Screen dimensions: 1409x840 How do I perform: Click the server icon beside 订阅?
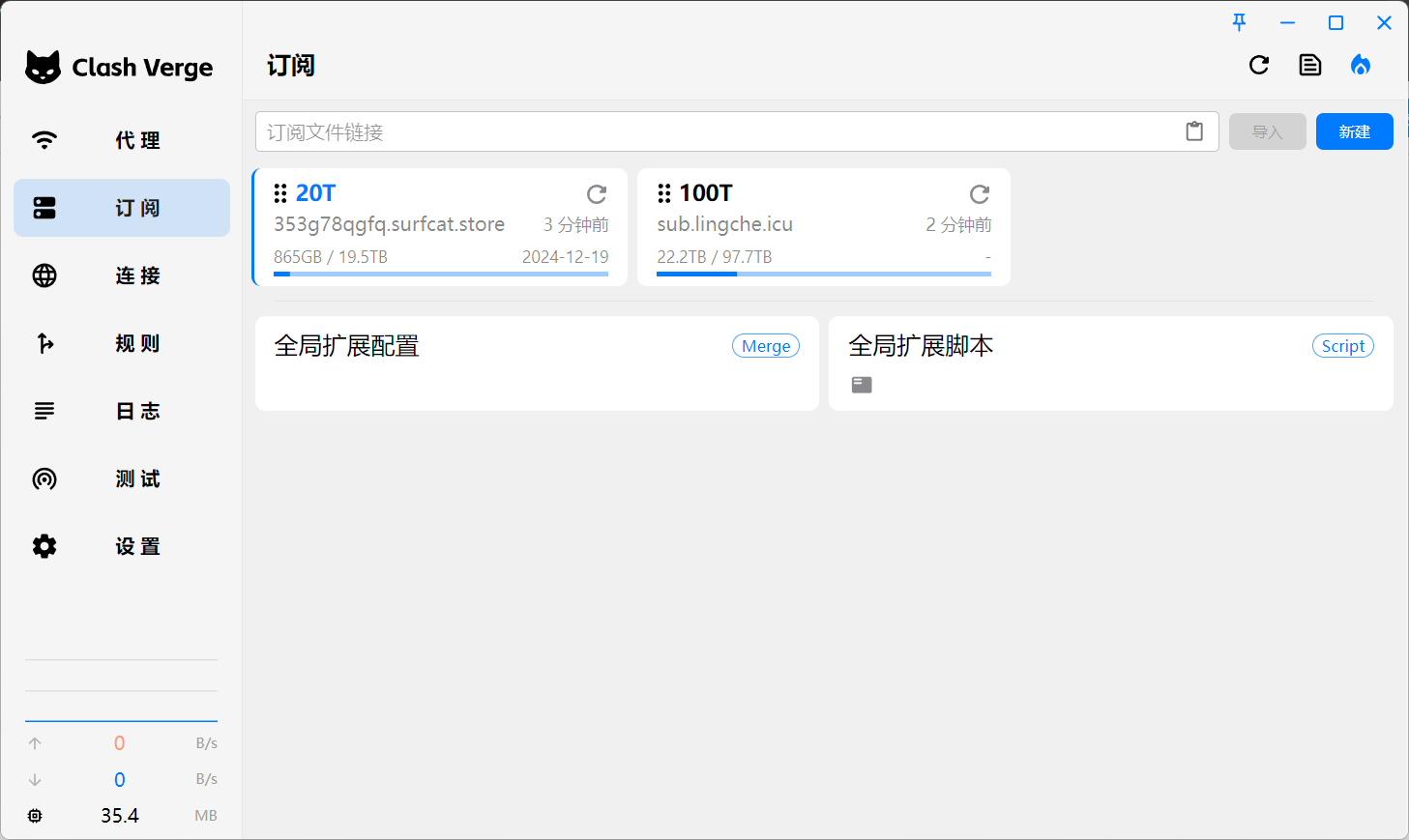pyautogui.click(x=44, y=208)
